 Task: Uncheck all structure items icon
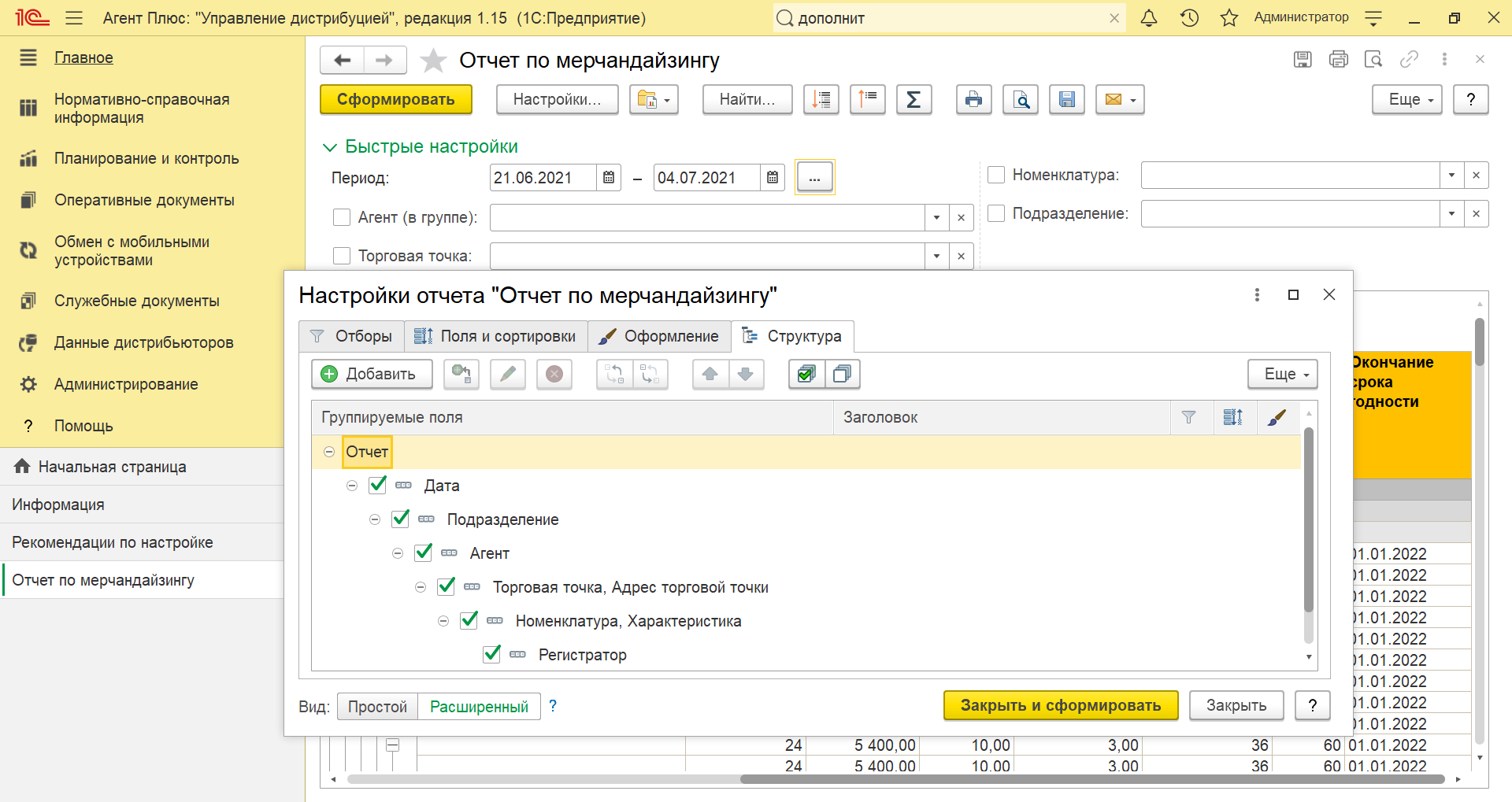(x=842, y=374)
